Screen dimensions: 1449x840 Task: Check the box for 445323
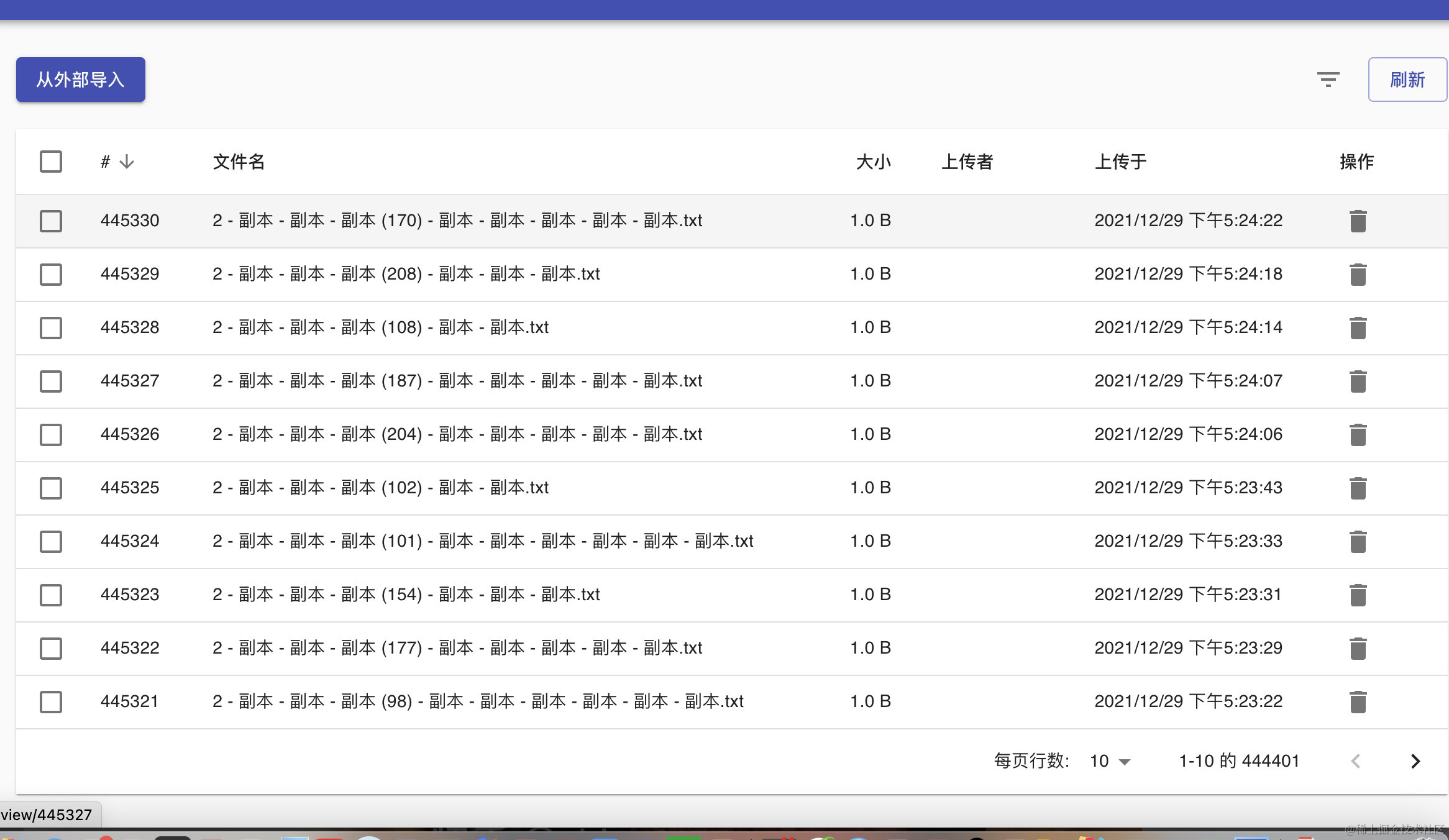point(51,595)
